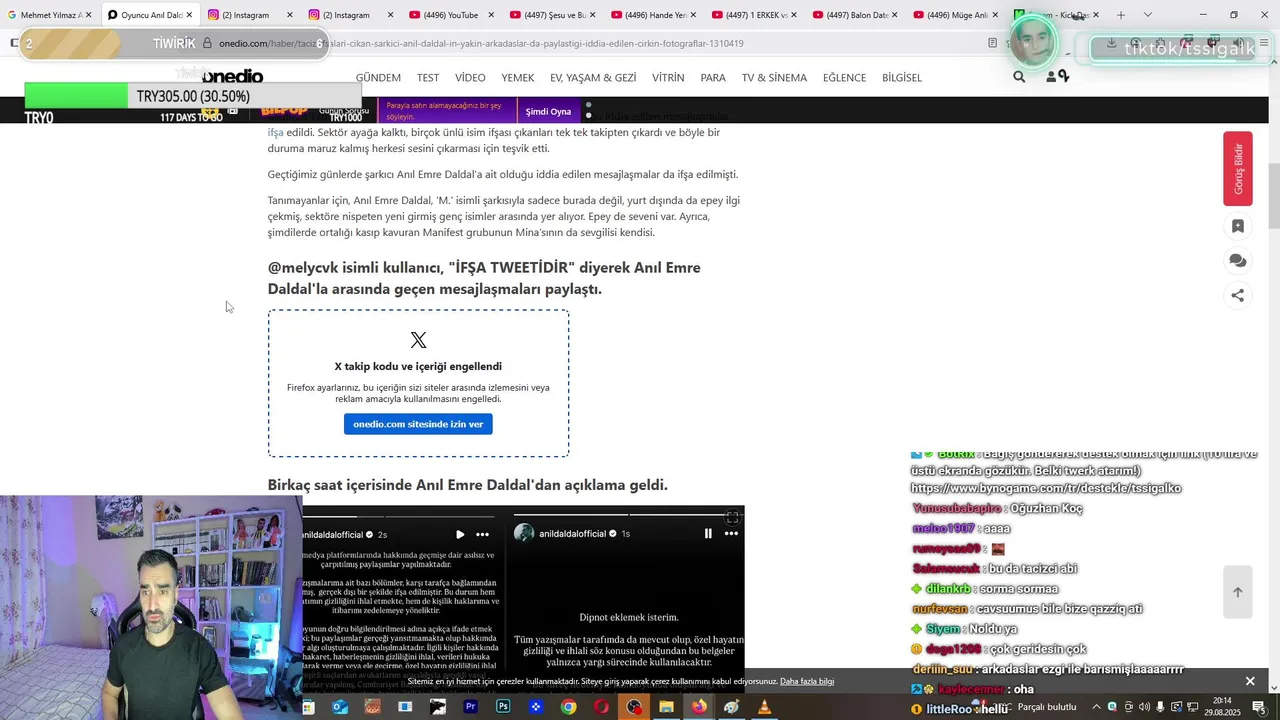Click the taskbar clock showing 20:14
This screenshot has width=1280, height=720.
coord(1222,701)
